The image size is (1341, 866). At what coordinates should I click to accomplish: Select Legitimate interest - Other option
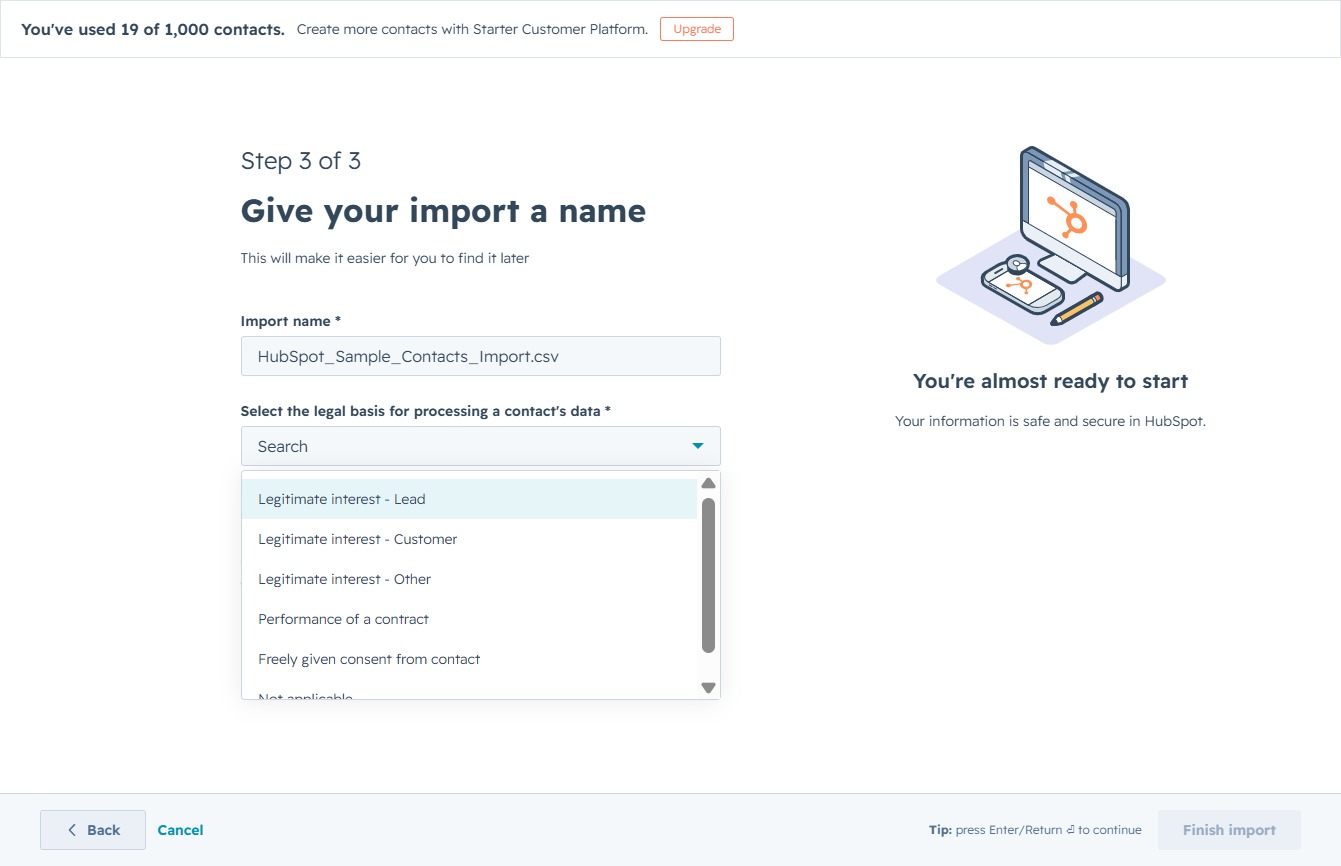(x=469, y=579)
